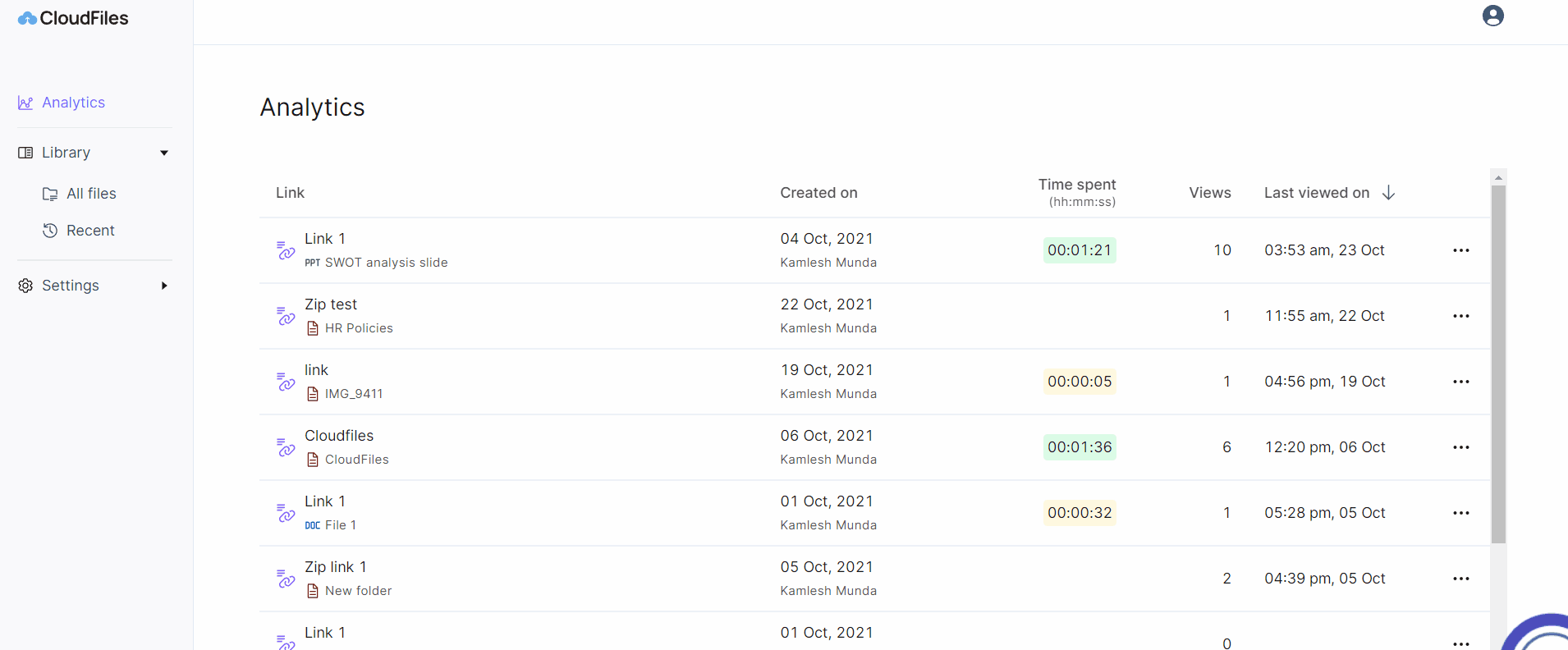
Task: Open the Zip test link
Action: (331, 304)
